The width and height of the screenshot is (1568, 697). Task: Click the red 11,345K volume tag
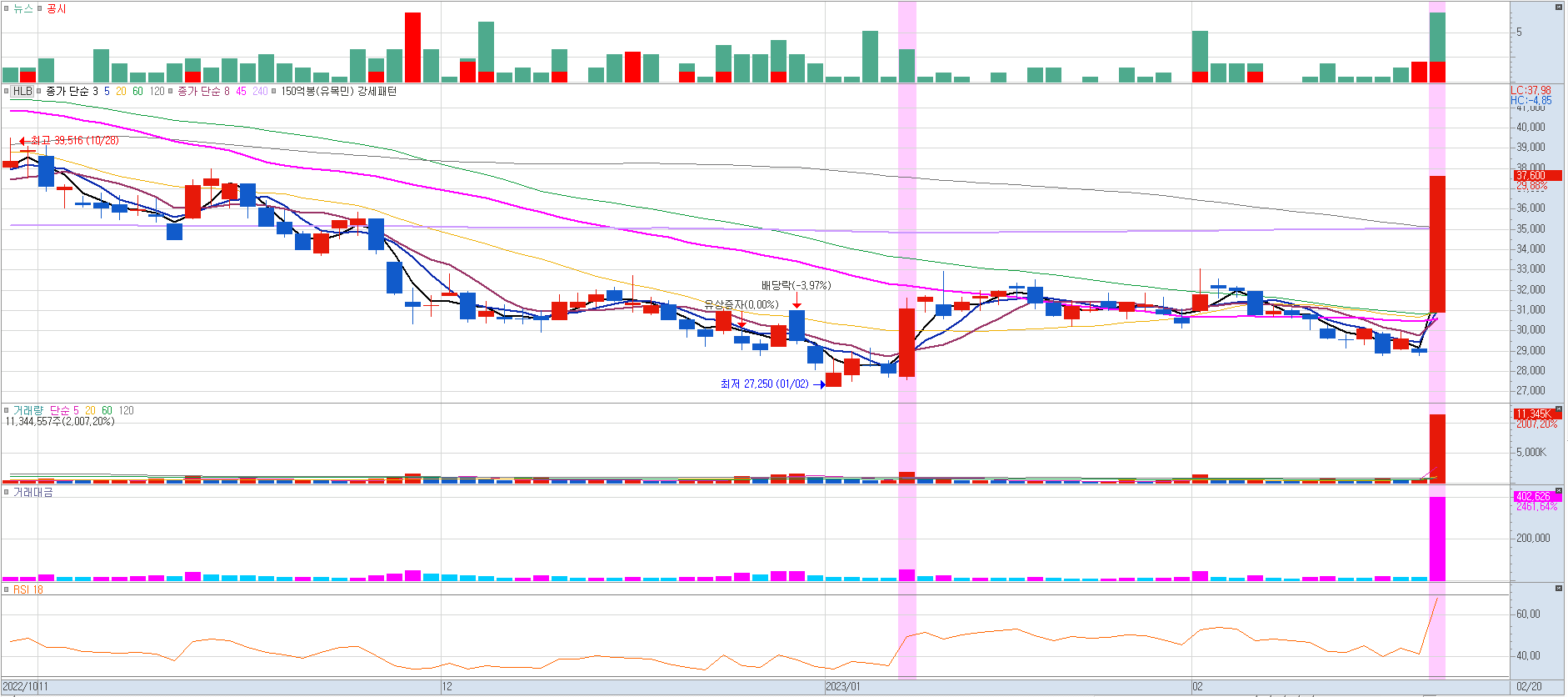(1537, 414)
